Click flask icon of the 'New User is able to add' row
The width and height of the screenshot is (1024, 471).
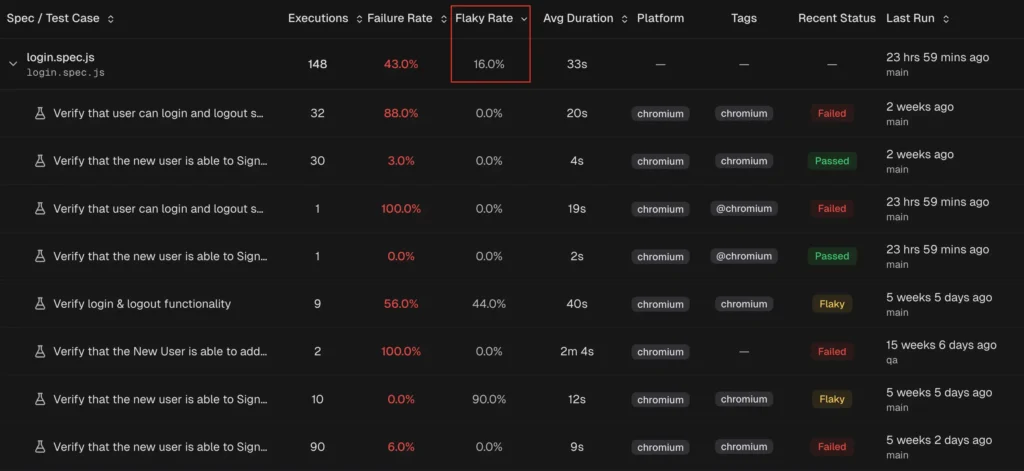(41, 351)
